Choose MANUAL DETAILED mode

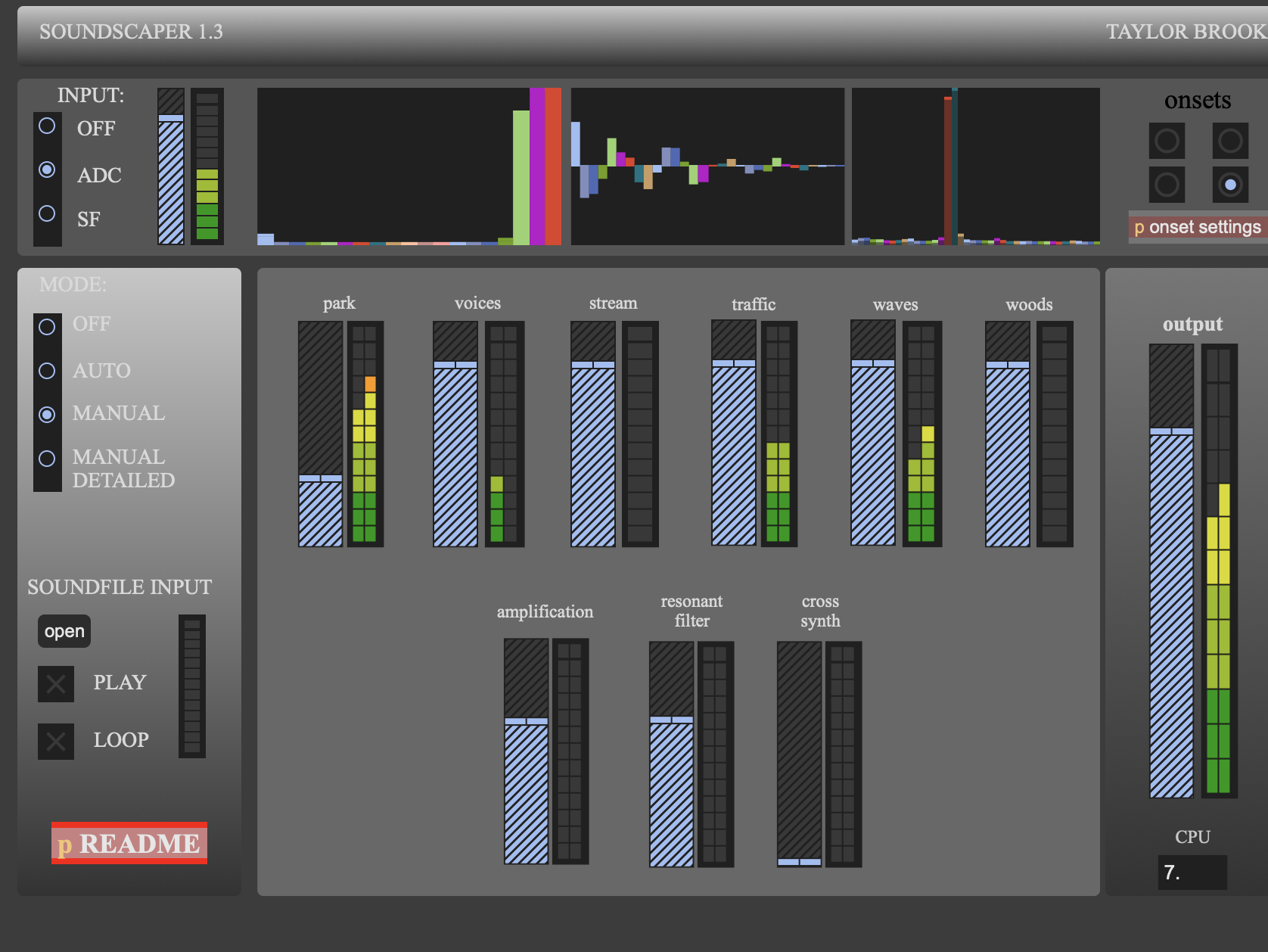[47, 459]
